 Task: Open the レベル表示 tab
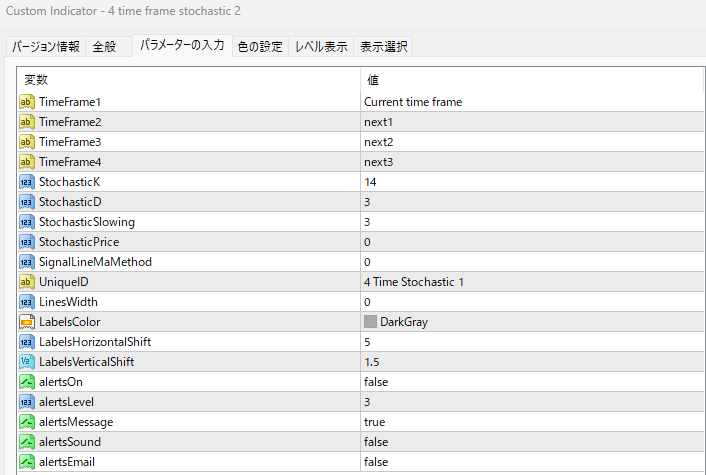click(x=321, y=47)
